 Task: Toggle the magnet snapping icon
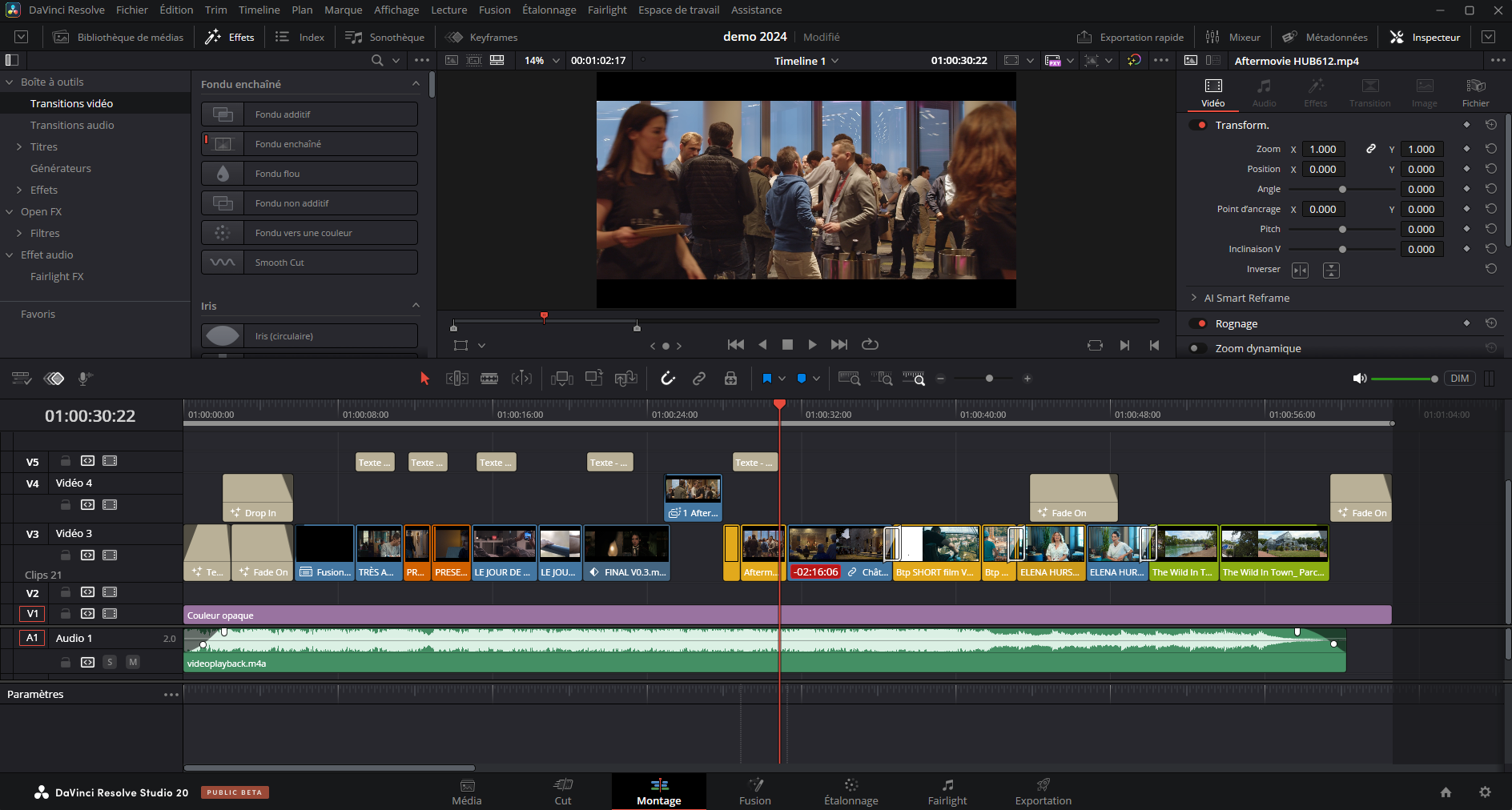click(668, 379)
